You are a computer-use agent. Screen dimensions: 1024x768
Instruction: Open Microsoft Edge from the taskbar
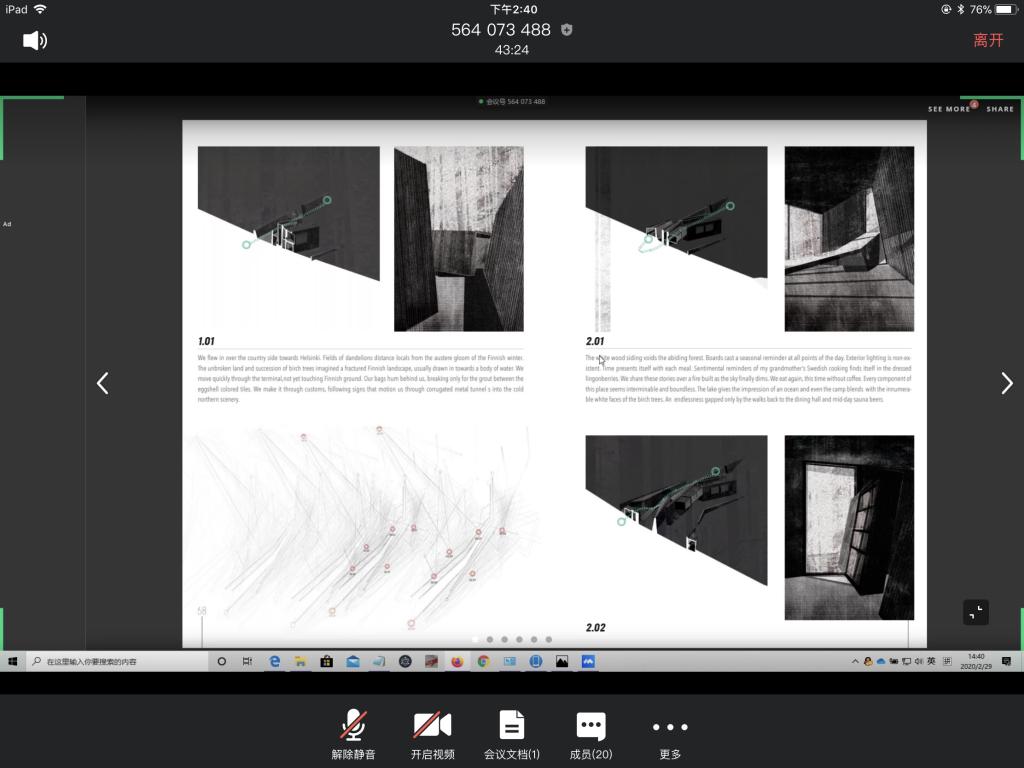pos(275,661)
